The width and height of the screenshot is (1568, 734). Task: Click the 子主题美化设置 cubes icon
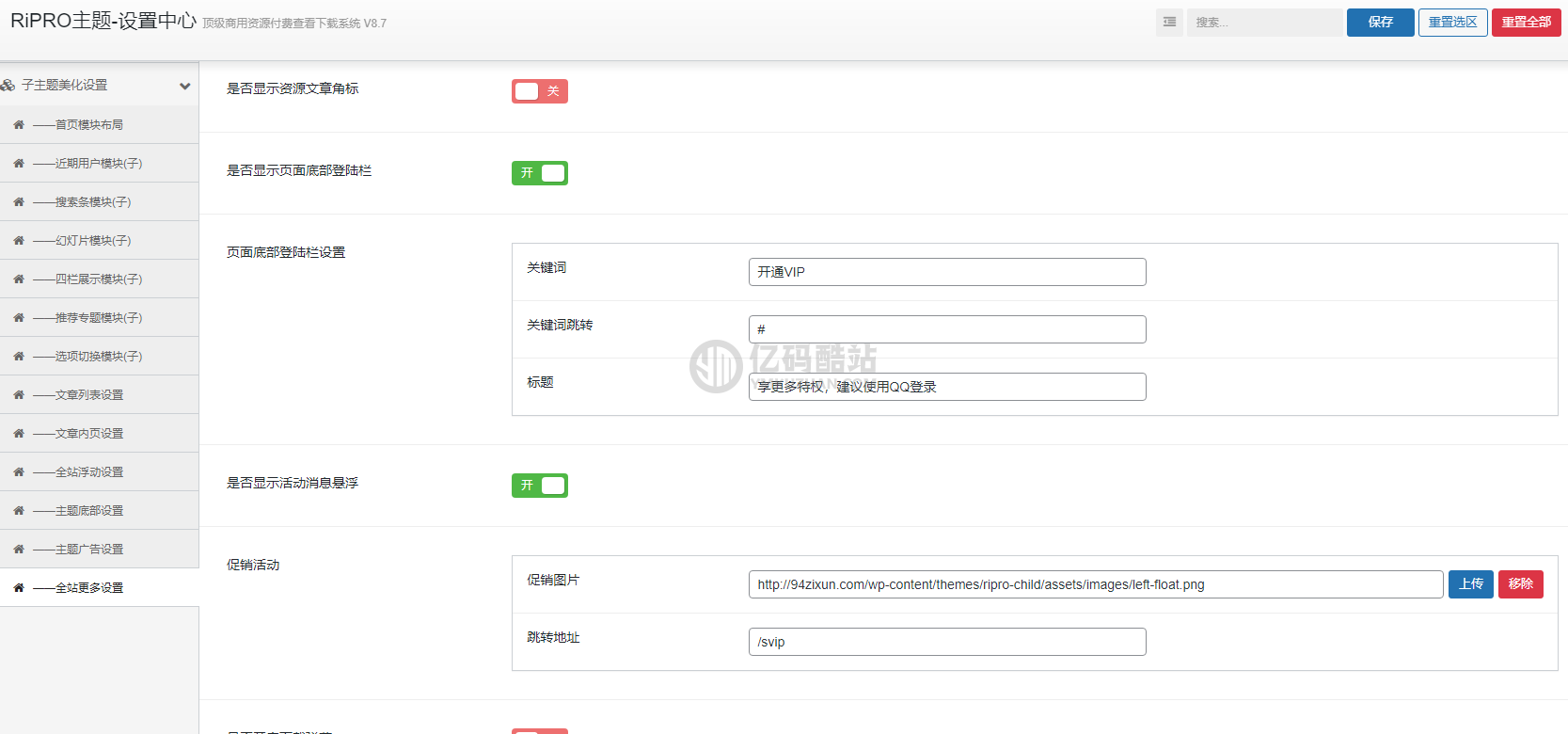(8, 85)
